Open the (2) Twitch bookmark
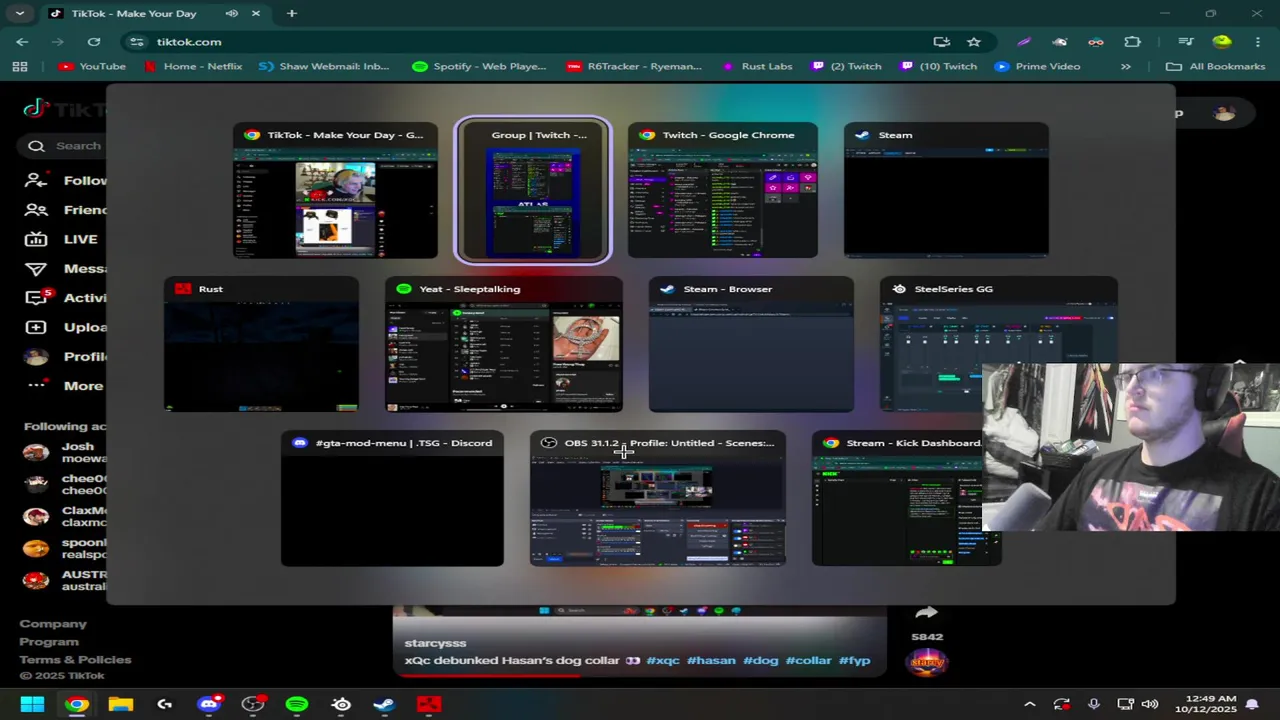This screenshot has width=1280, height=720. pyautogui.click(x=847, y=66)
